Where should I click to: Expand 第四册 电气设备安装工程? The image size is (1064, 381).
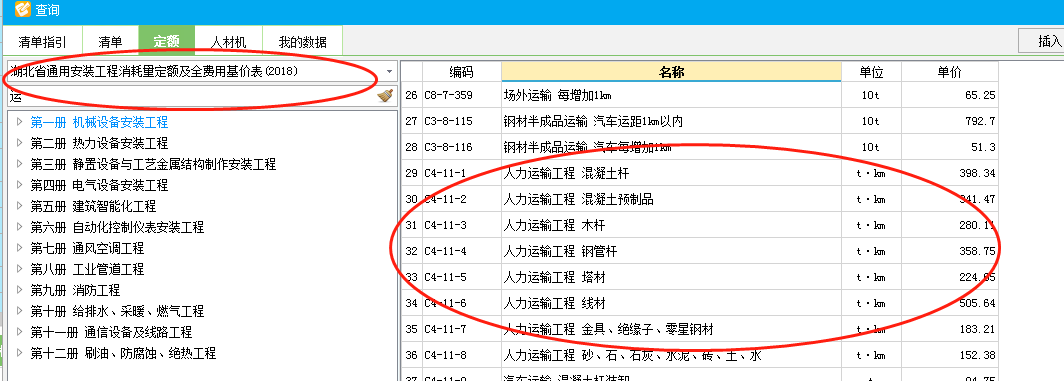(x=20, y=185)
